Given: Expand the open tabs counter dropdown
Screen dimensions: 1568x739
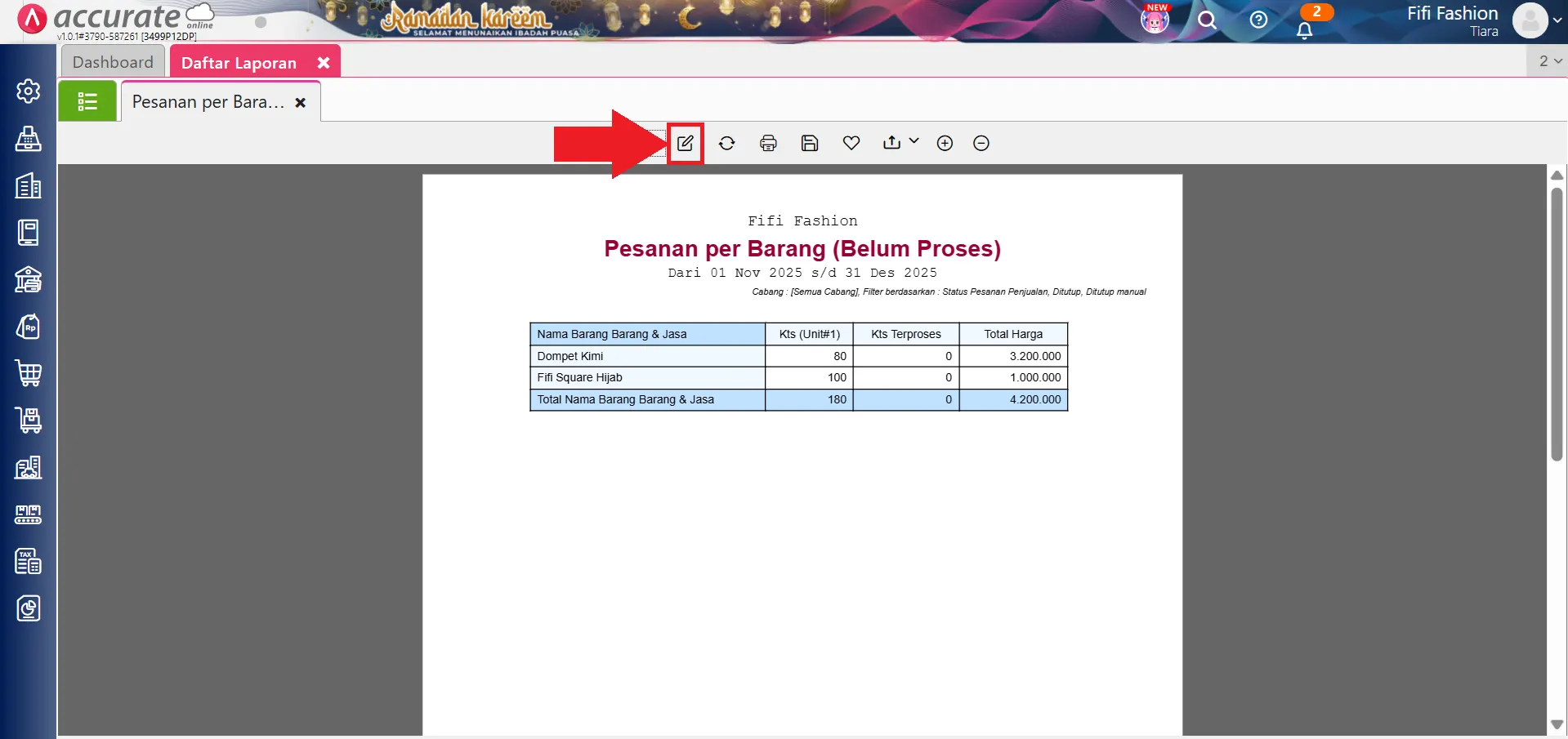Looking at the screenshot, I should (x=1549, y=61).
